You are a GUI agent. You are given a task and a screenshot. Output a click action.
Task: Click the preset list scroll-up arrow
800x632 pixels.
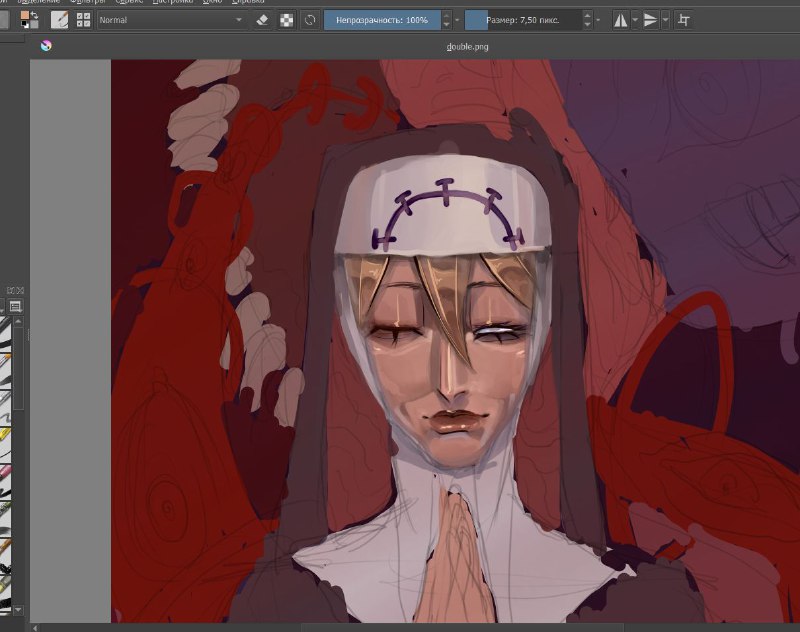18,321
